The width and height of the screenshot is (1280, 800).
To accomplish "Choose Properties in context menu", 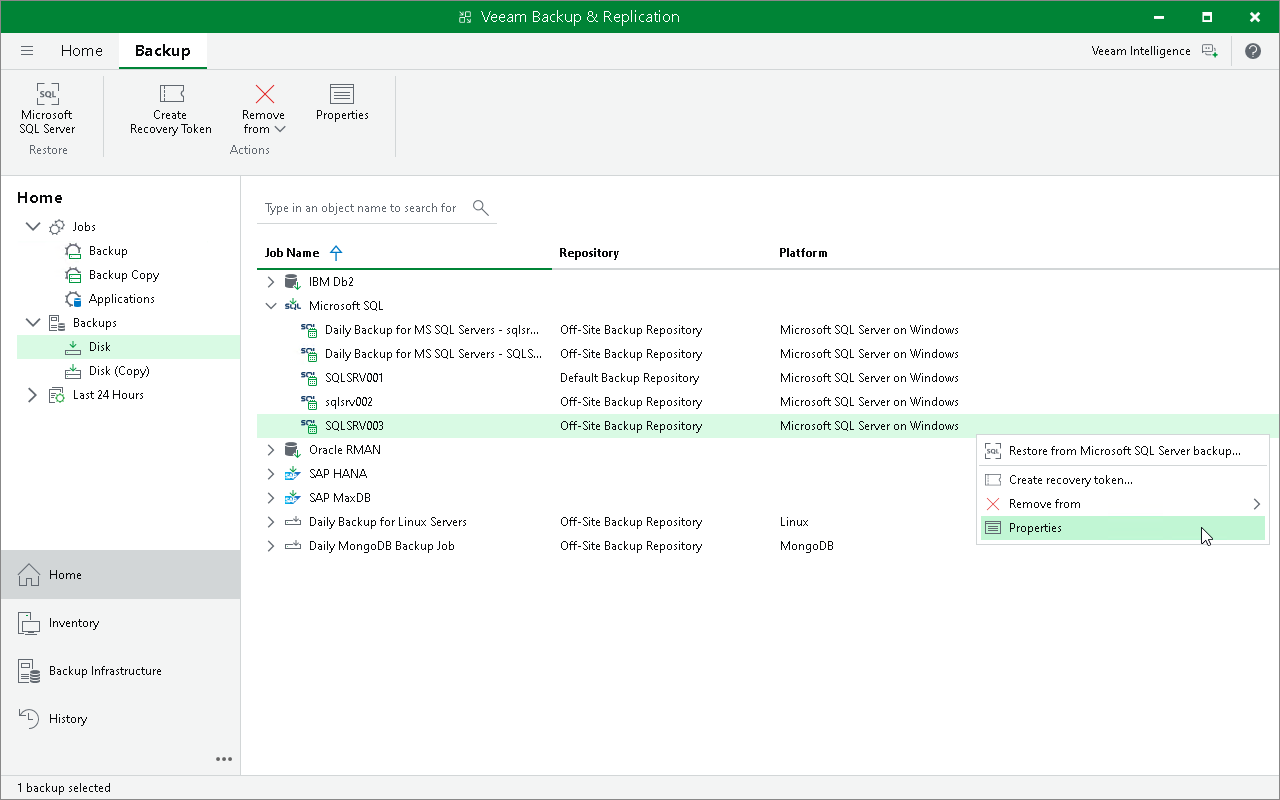I will (x=1123, y=528).
